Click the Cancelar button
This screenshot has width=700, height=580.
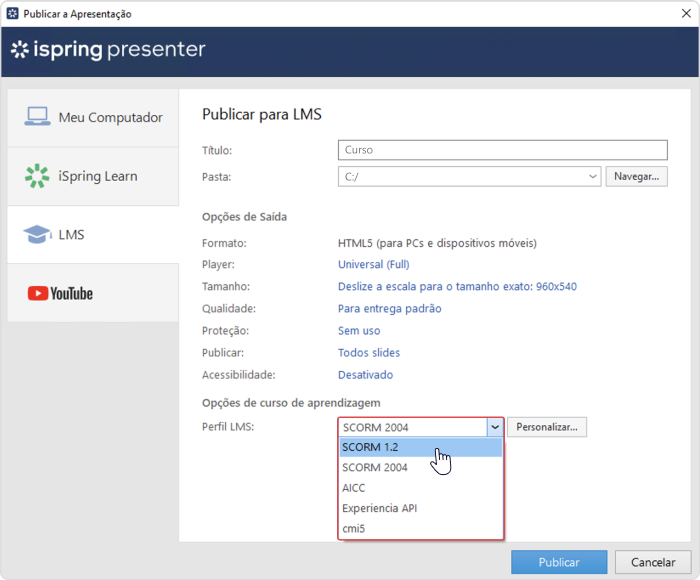click(x=653, y=562)
